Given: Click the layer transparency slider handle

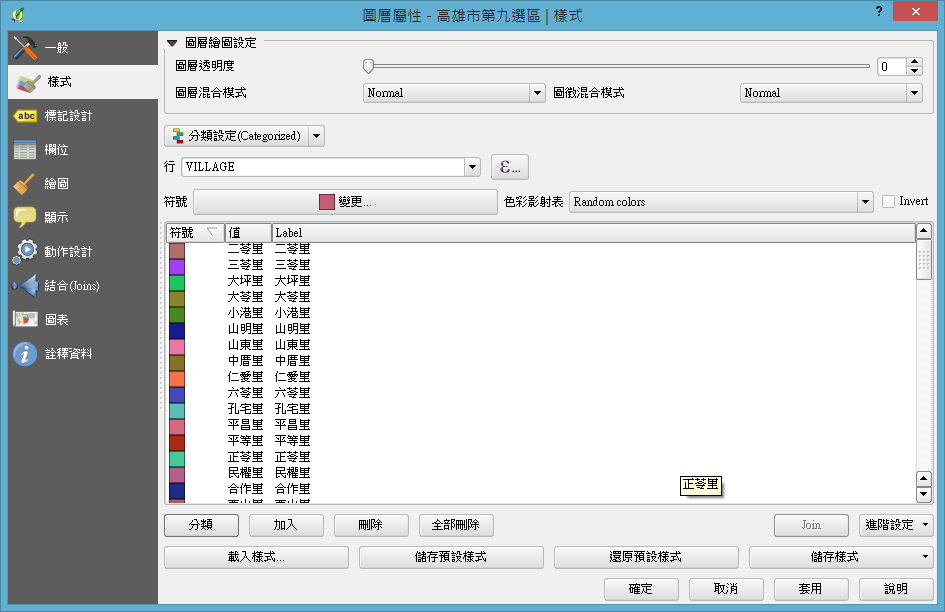Looking at the screenshot, I should (368, 66).
